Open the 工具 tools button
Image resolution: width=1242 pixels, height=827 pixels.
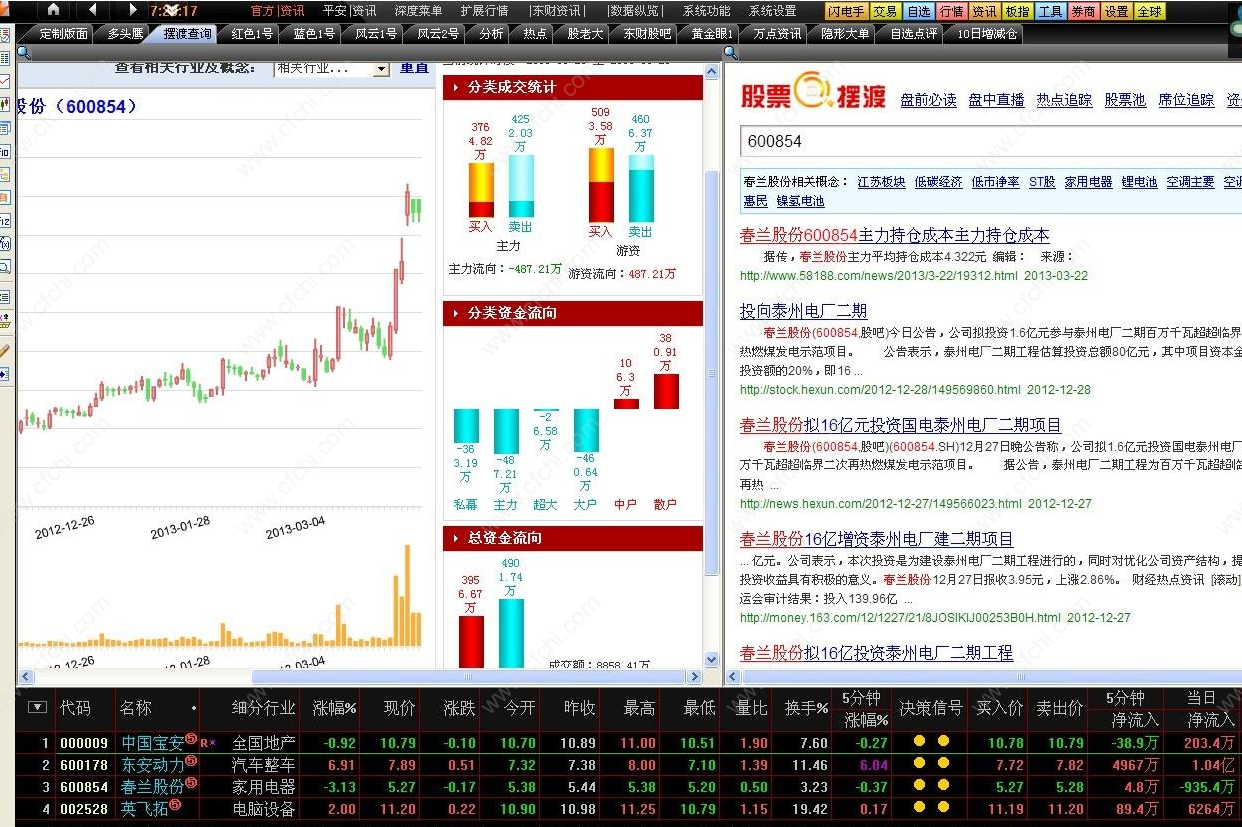click(1049, 11)
